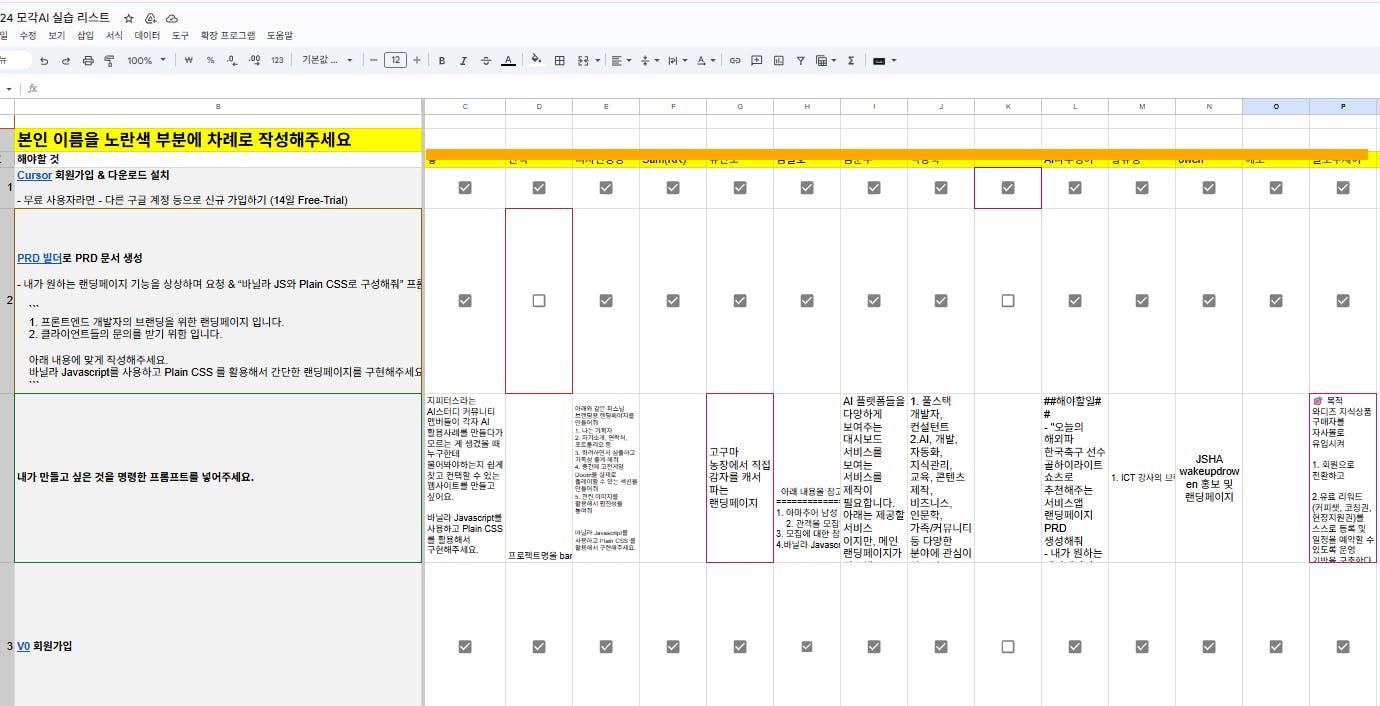Insert a link
This screenshot has height=706, width=1380.
(735, 61)
